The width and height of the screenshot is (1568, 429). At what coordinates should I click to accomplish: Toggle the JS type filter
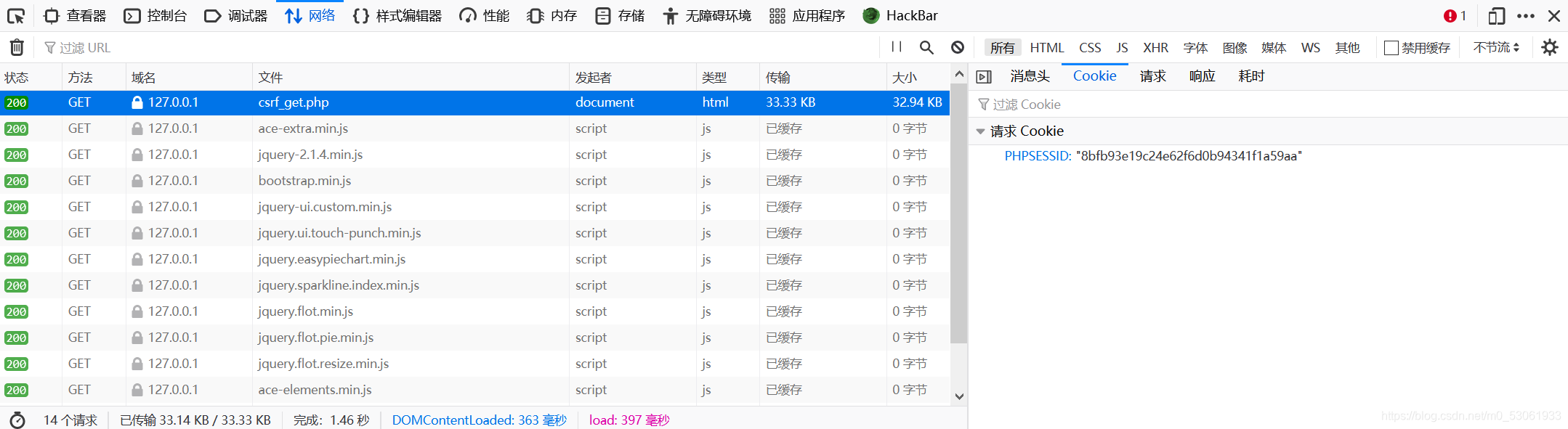1123,47
